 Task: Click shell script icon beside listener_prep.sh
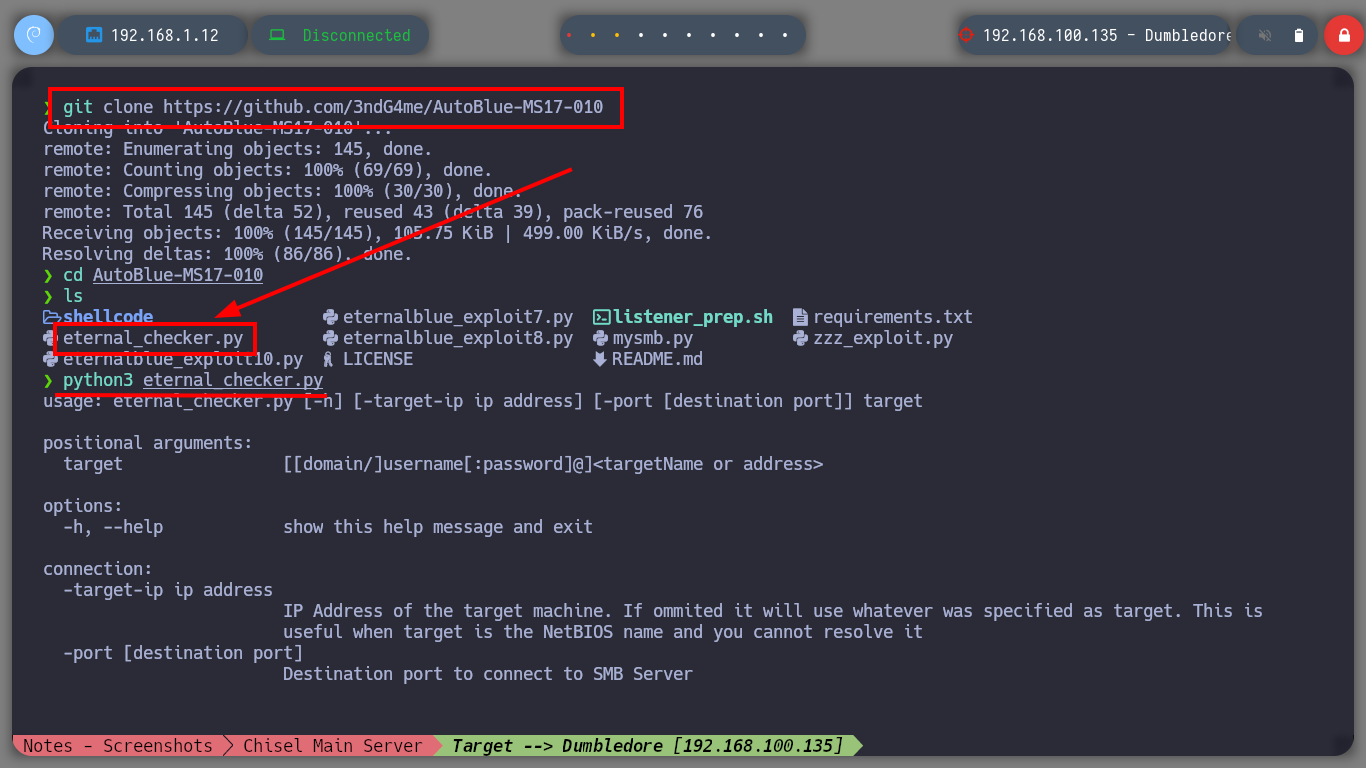coord(601,317)
